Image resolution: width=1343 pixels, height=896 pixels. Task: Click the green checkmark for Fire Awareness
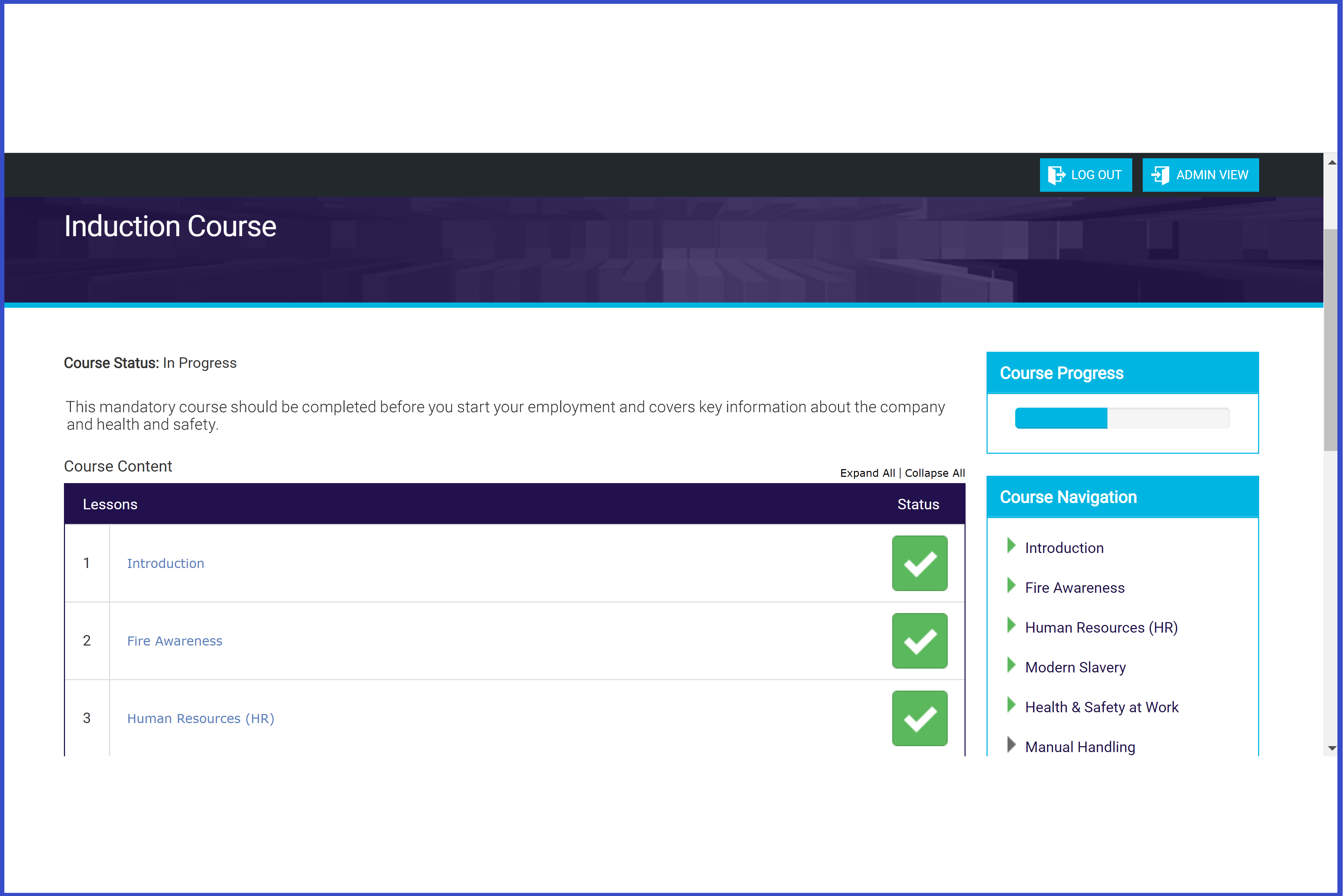[x=919, y=641]
